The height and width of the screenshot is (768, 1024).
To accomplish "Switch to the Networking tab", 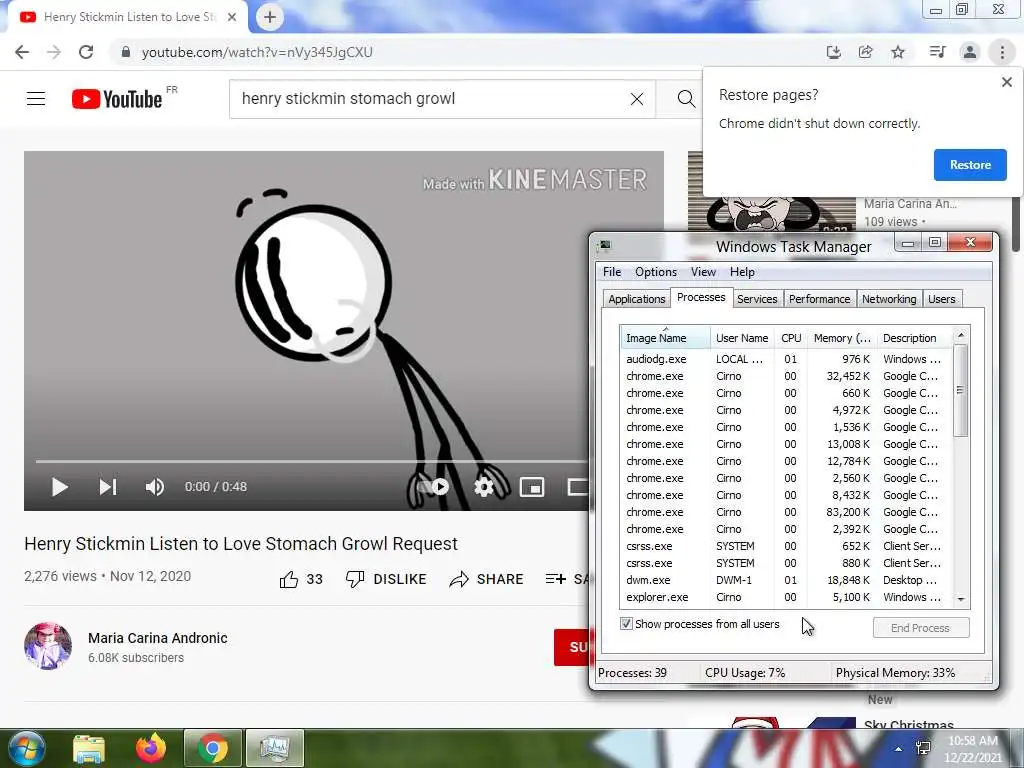I will coord(889,299).
